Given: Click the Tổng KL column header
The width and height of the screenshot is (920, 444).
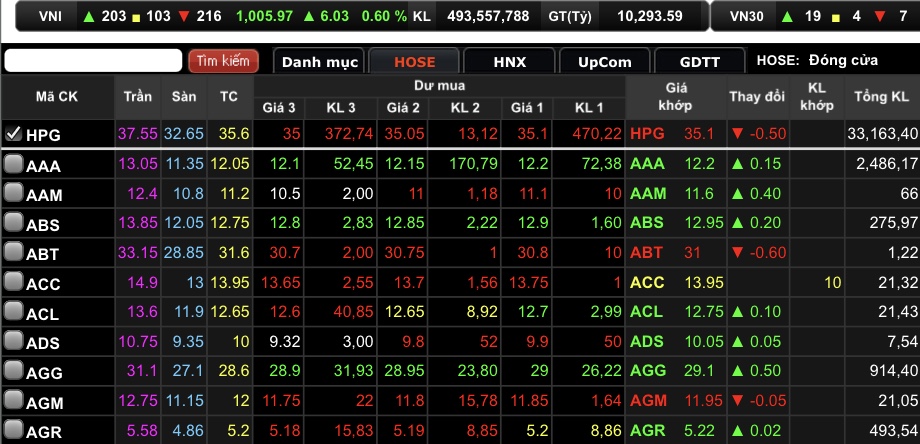Looking at the screenshot, I should pyautogui.click(x=881, y=97).
